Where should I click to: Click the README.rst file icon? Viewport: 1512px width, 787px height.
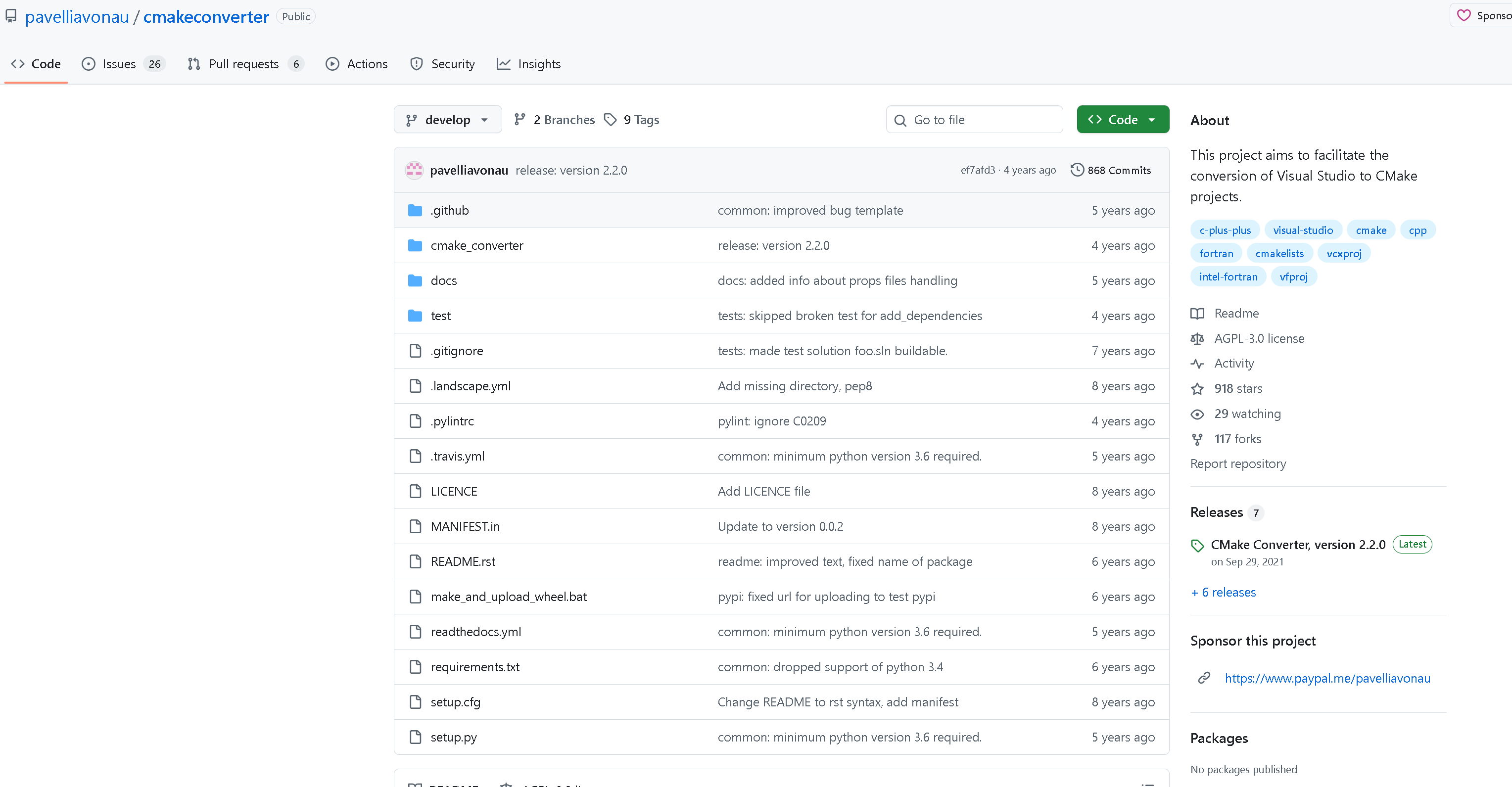point(415,561)
